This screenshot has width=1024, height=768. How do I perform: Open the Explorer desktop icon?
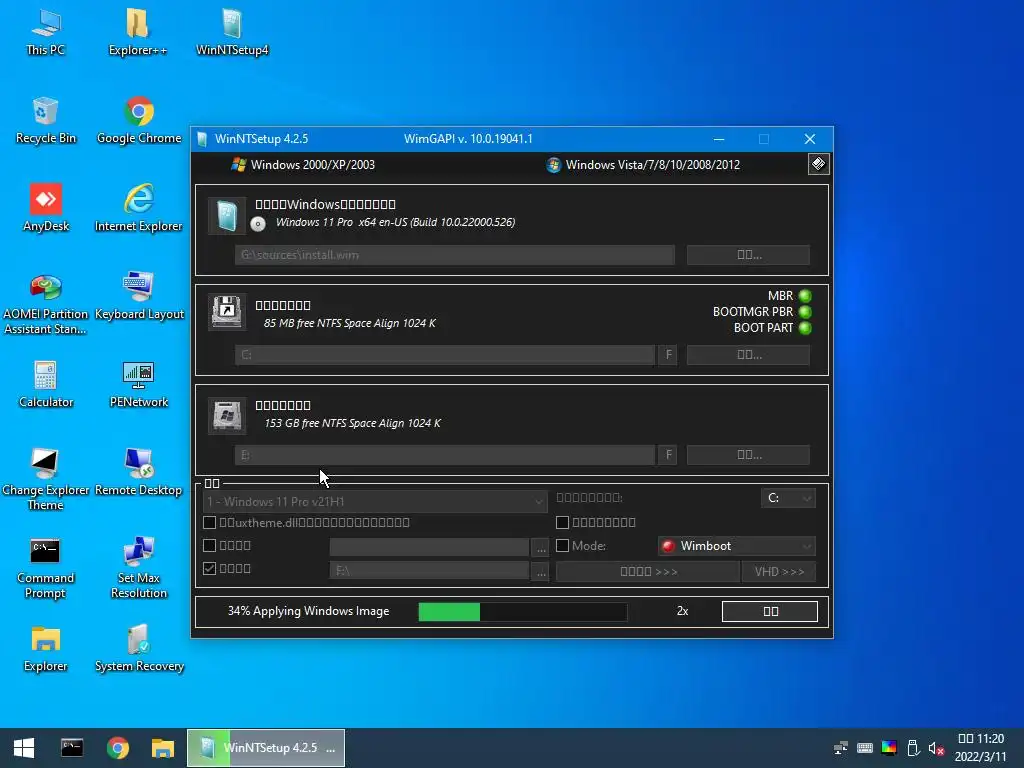(46, 650)
